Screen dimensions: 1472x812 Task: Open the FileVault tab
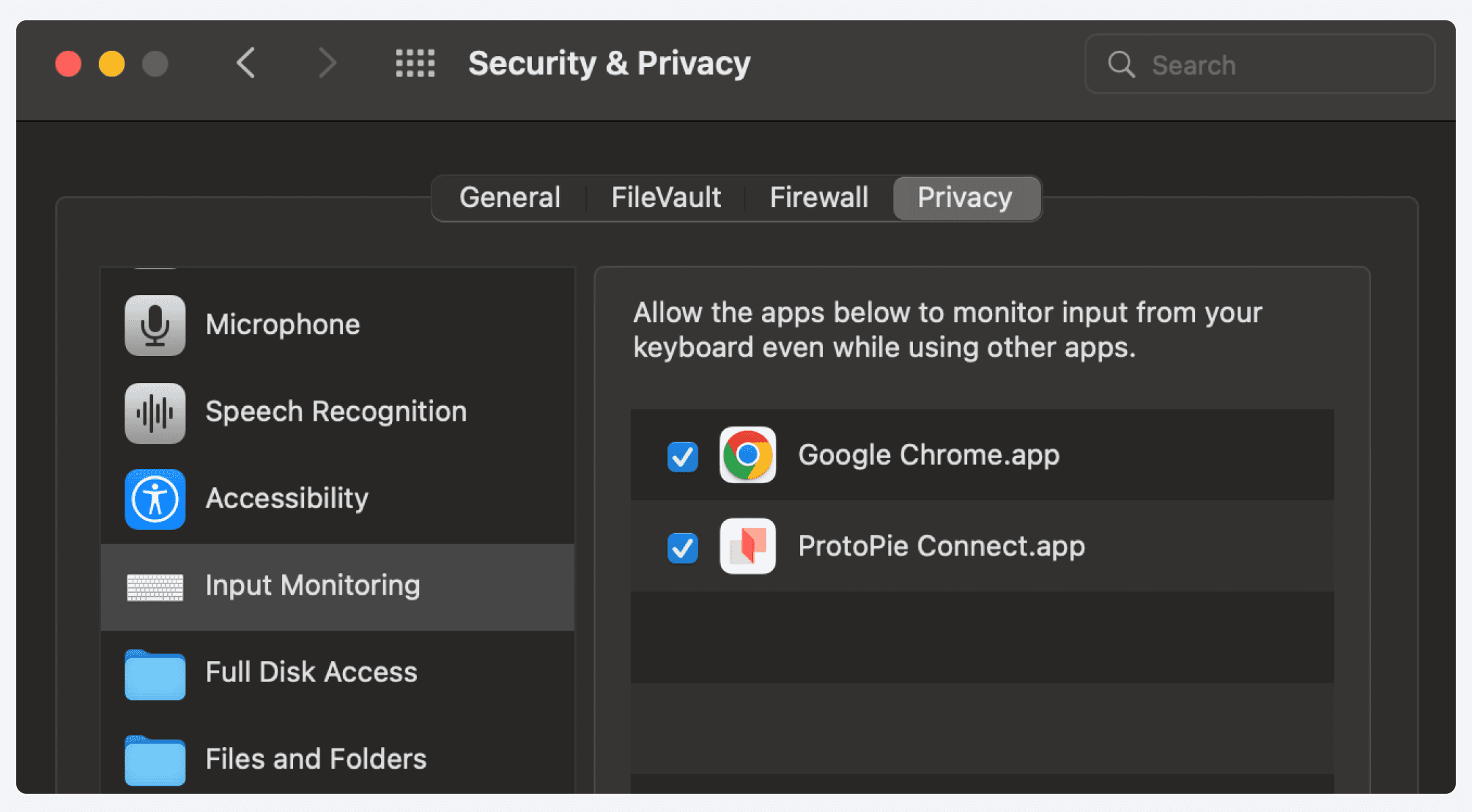(665, 197)
